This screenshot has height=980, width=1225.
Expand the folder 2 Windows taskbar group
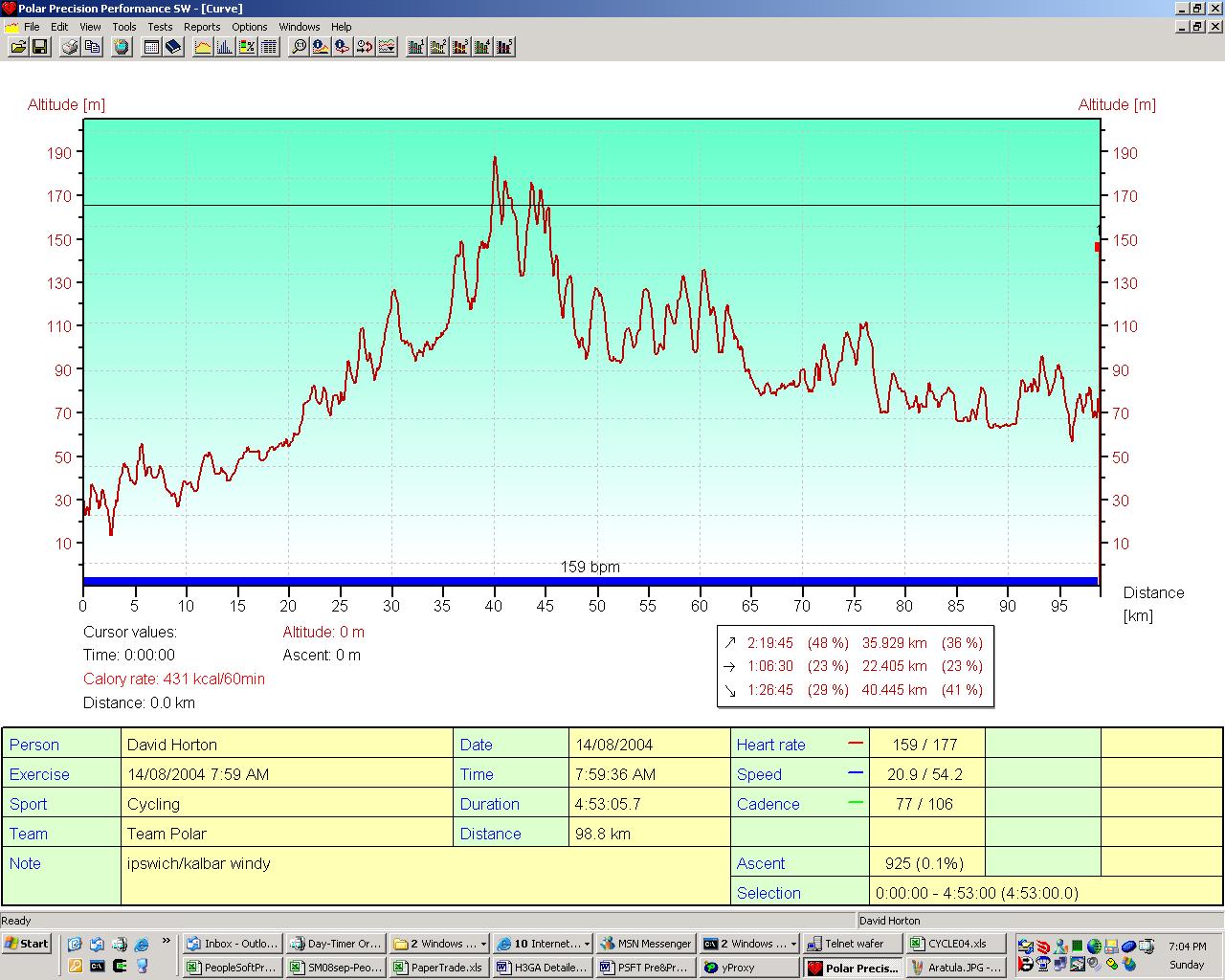coord(440,944)
